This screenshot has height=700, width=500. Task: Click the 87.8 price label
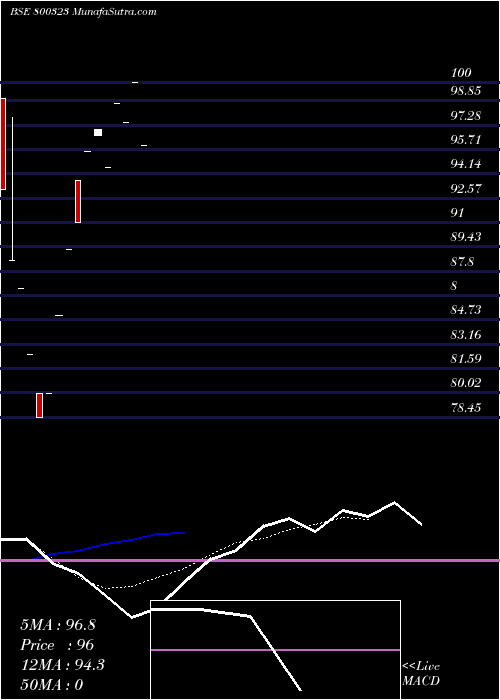tap(462, 262)
